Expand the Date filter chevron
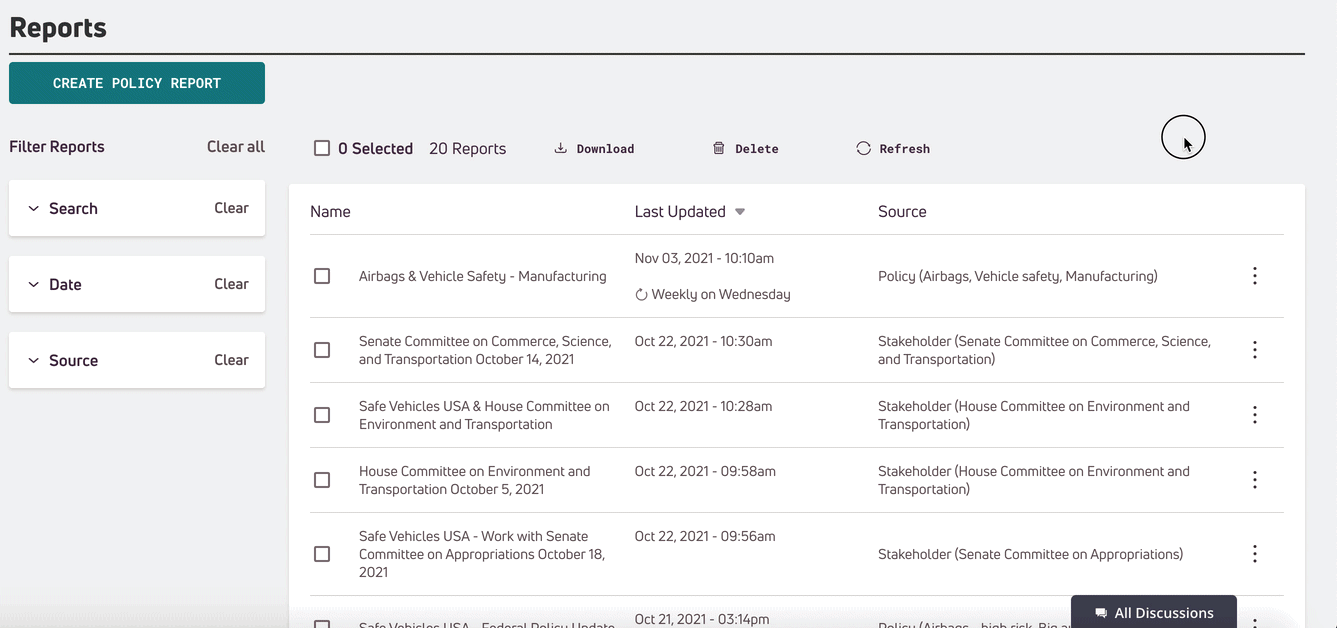Viewport: 1337px width, 628px height. click(33, 285)
